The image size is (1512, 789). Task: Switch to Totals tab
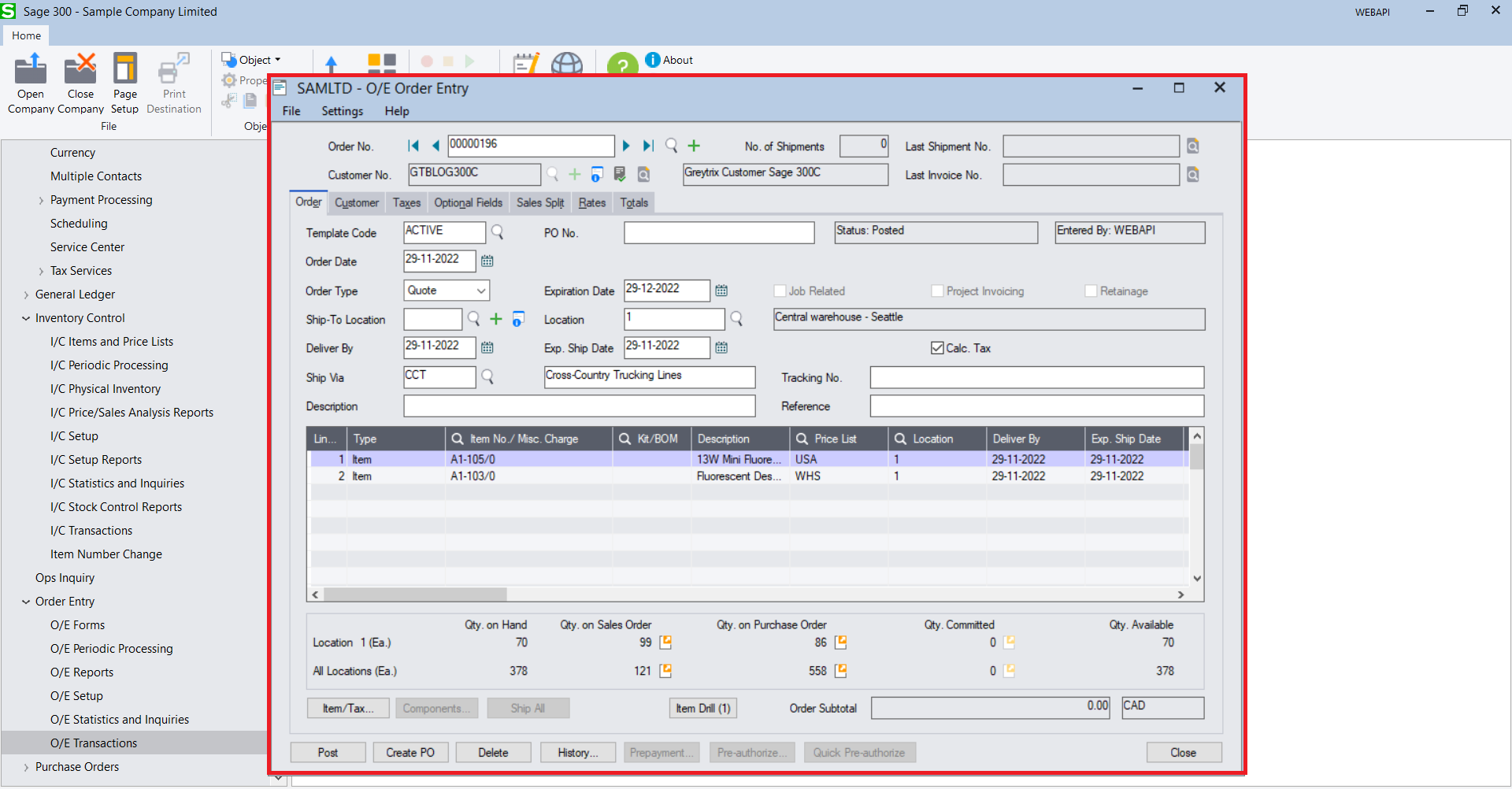(634, 203)
